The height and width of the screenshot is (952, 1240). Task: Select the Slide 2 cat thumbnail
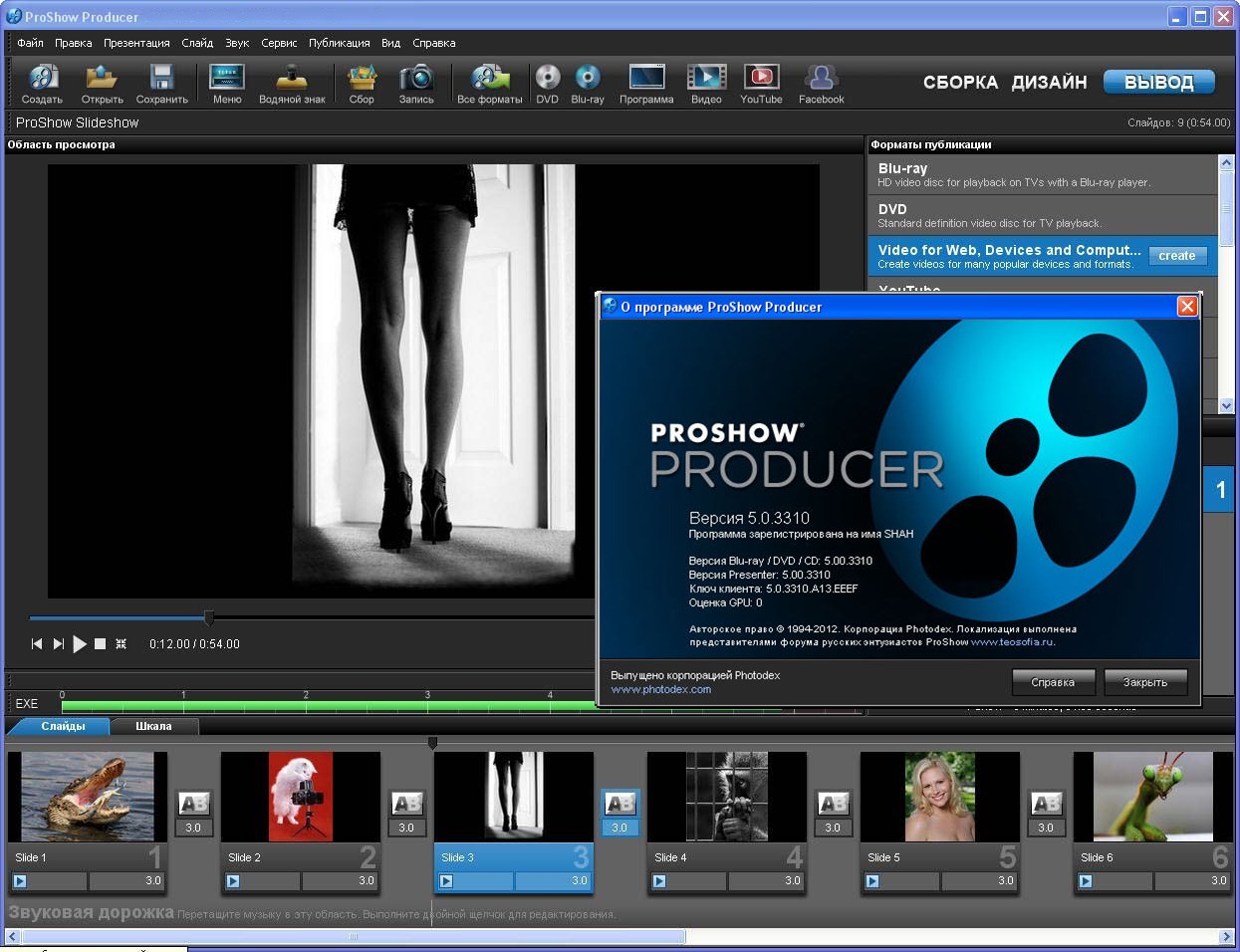[x=301, y=797]
